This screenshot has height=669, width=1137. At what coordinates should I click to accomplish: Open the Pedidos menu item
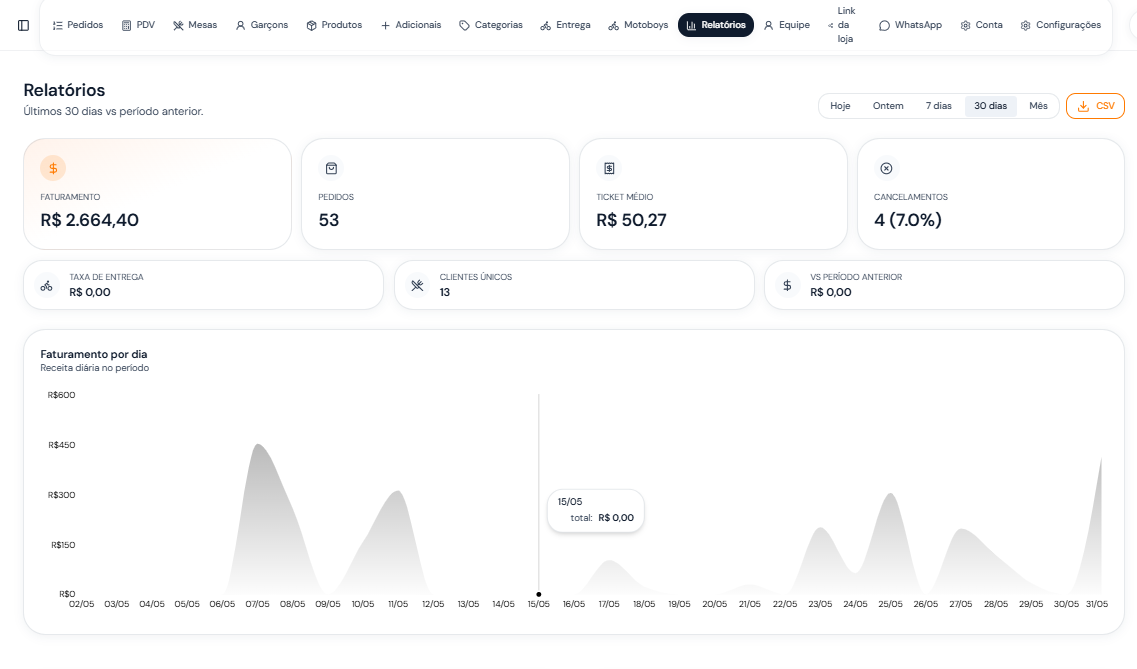pyautogui.click(x=78, y=25)
